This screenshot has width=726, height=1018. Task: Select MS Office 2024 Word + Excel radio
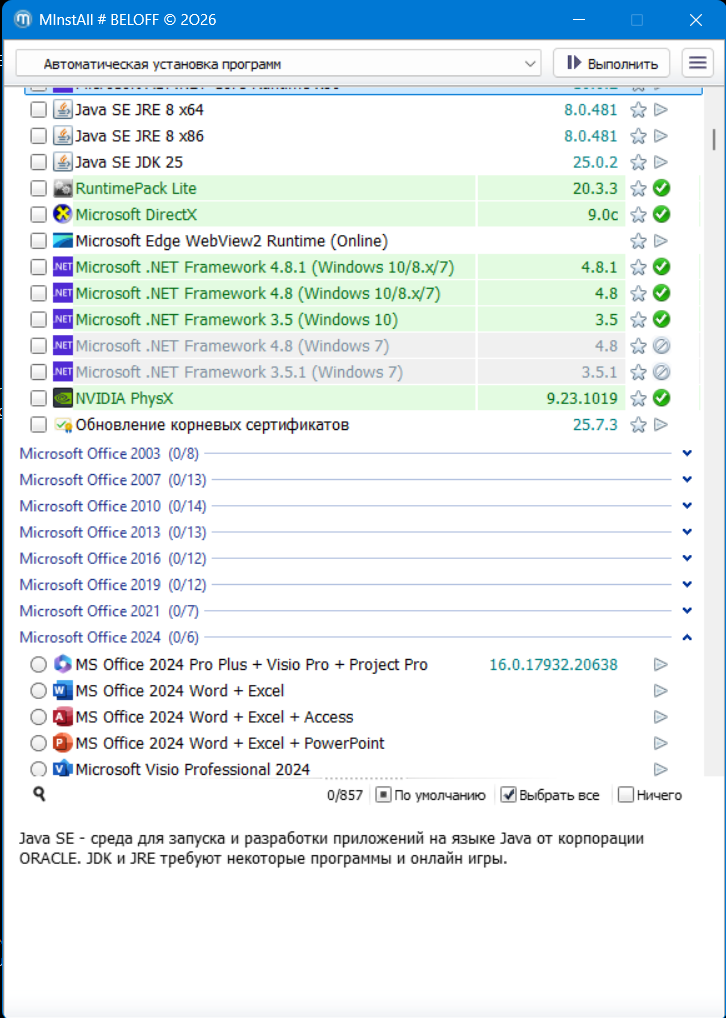39,691
